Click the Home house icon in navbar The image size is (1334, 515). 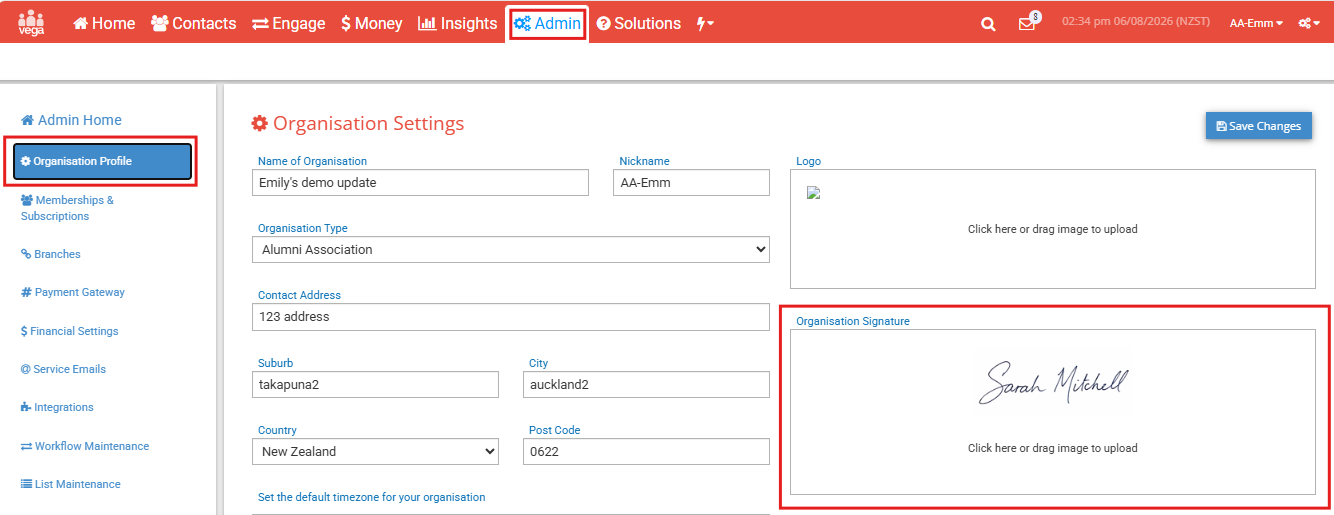coord(81,23)
